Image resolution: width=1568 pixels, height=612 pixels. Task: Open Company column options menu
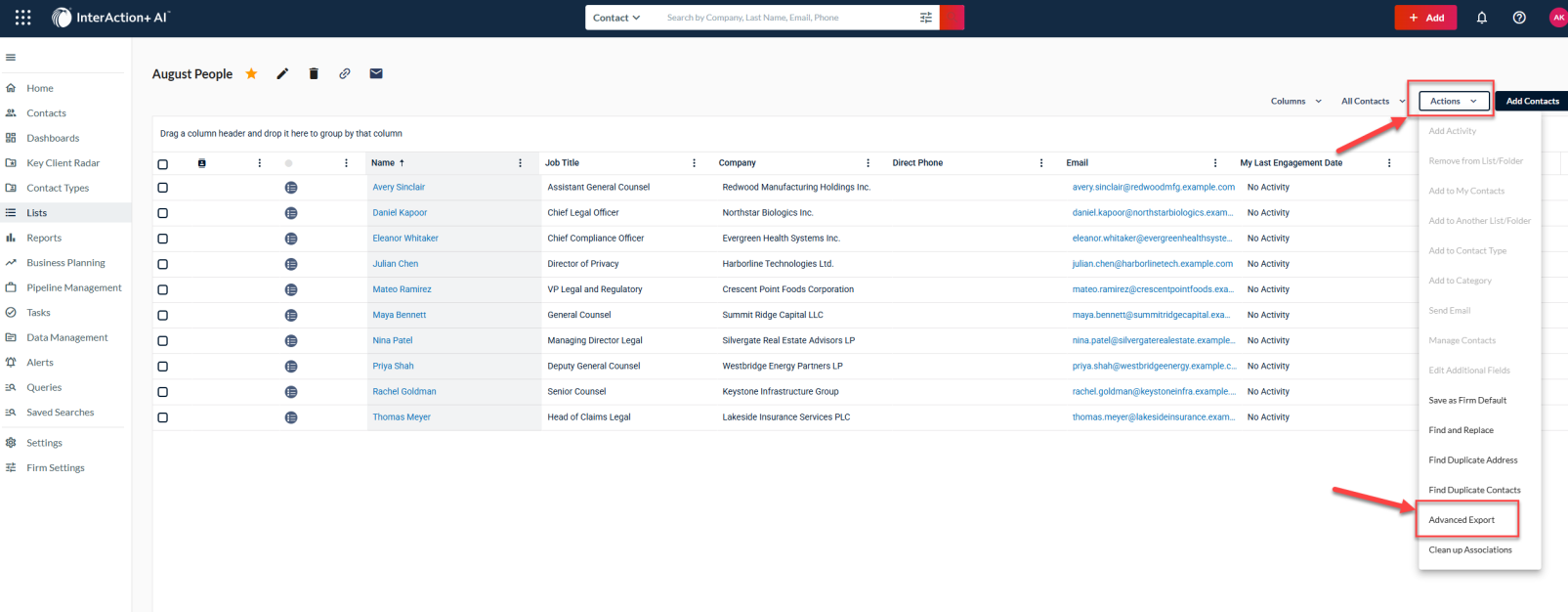868,163
